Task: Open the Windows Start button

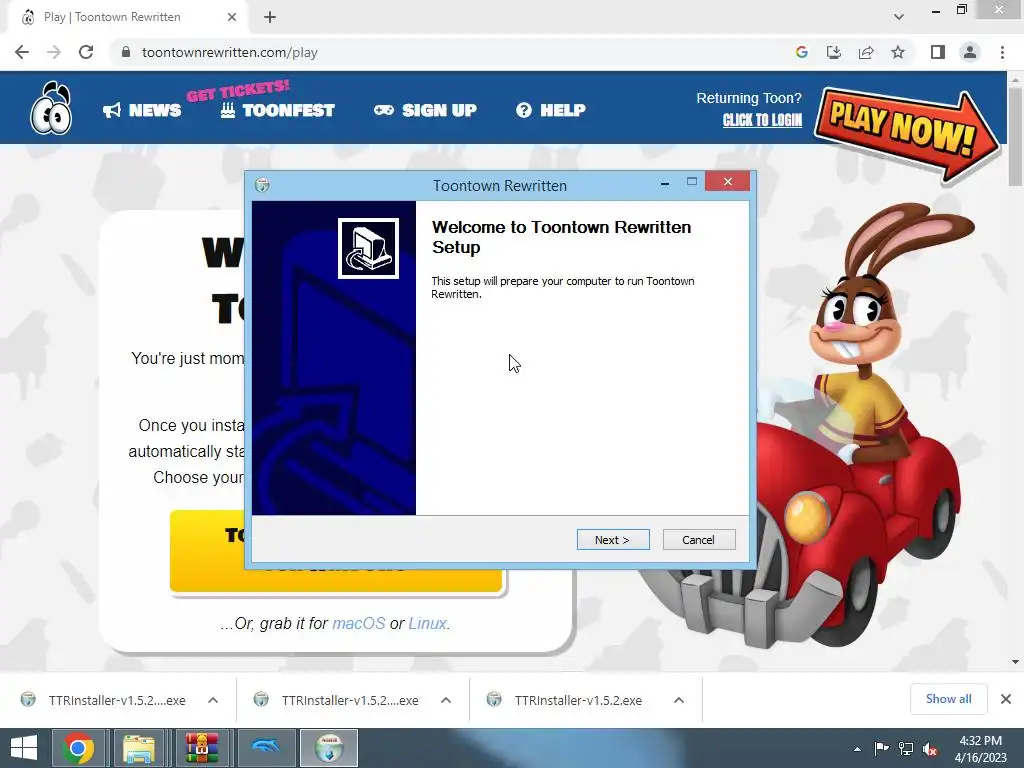Action: click(24, 748)
